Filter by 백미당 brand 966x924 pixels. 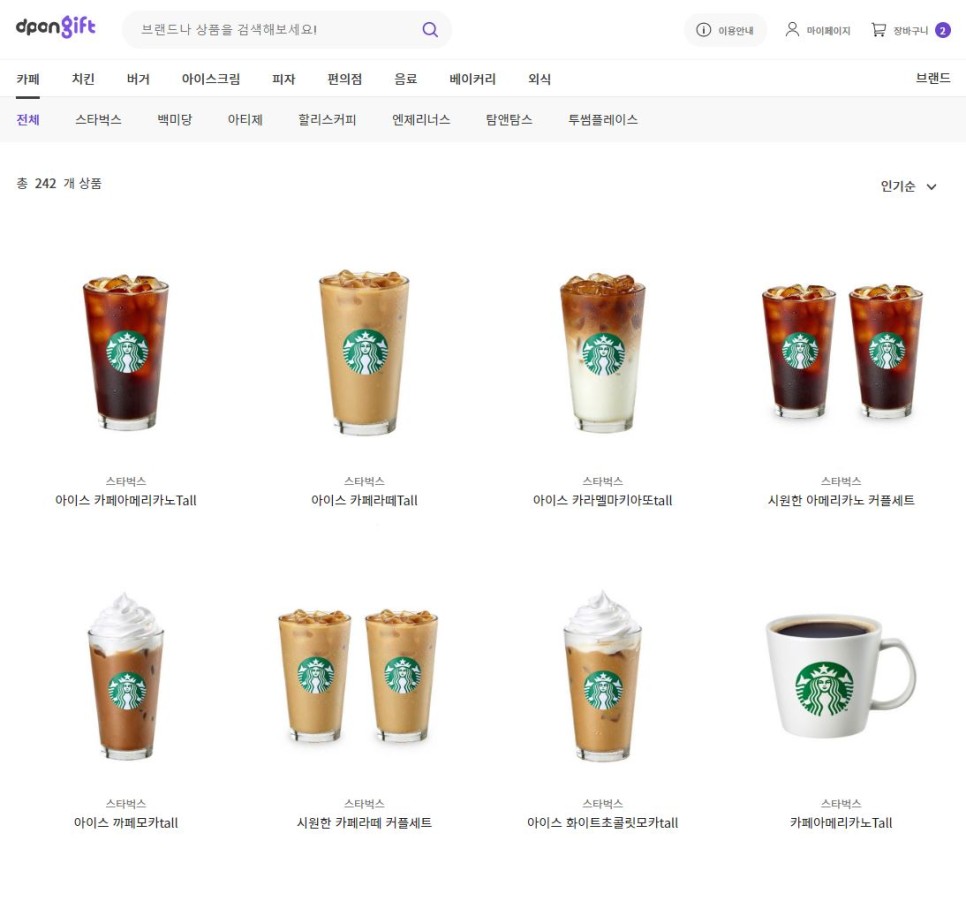point(174,120)
